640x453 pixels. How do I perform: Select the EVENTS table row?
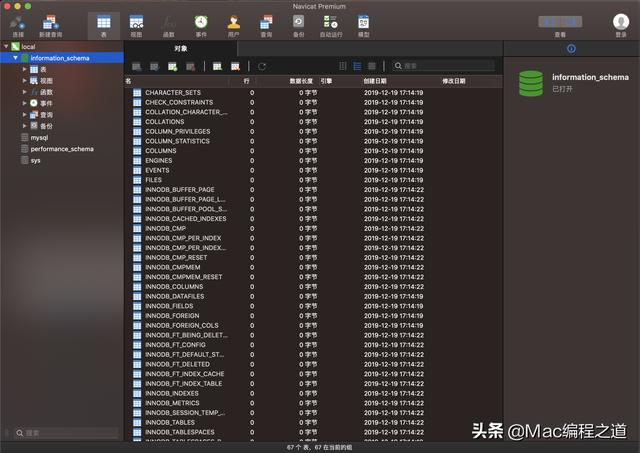tap(313, 170)
